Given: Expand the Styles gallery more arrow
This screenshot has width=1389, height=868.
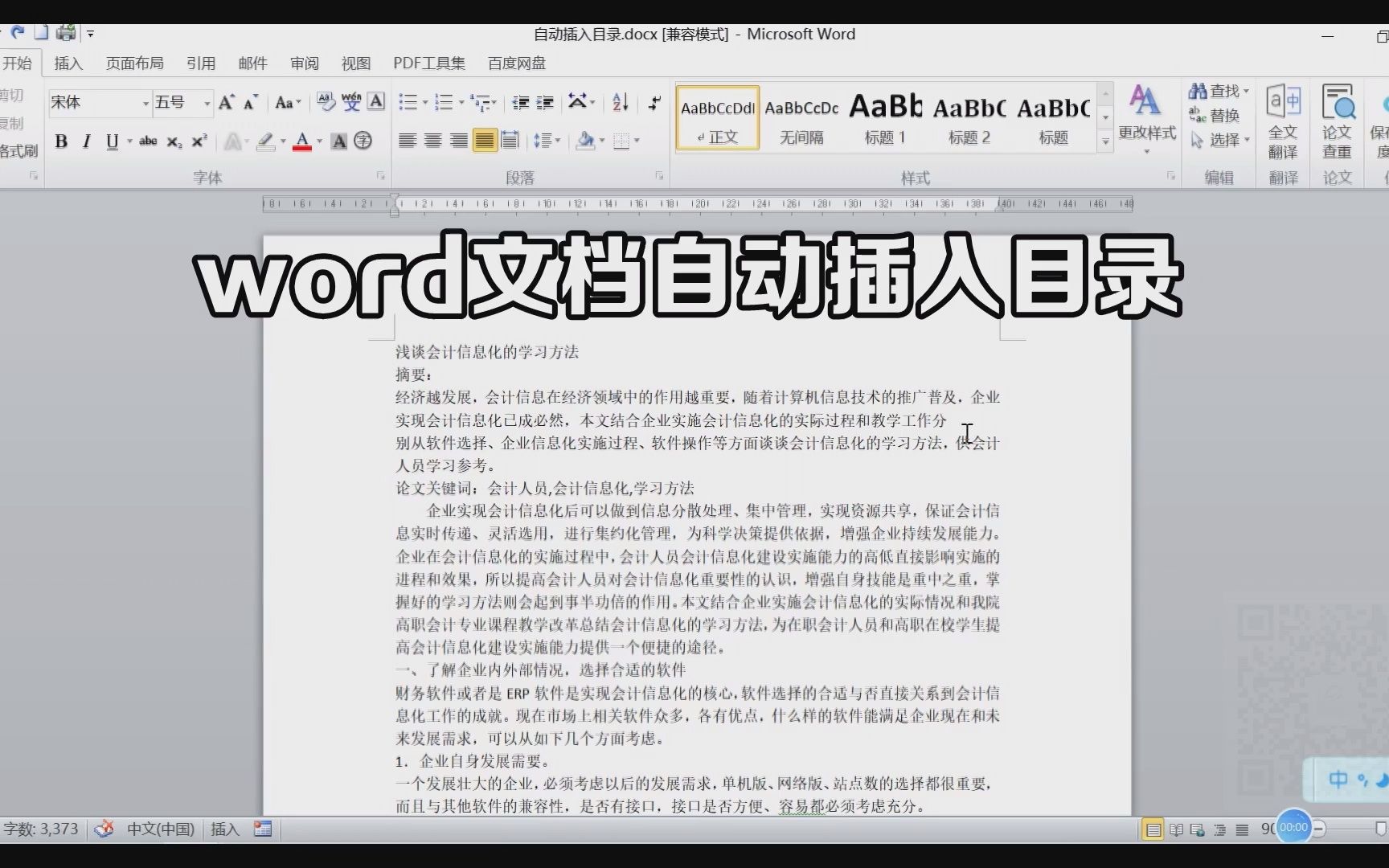Looking at the screenshot, I should tap(1105, 141).
